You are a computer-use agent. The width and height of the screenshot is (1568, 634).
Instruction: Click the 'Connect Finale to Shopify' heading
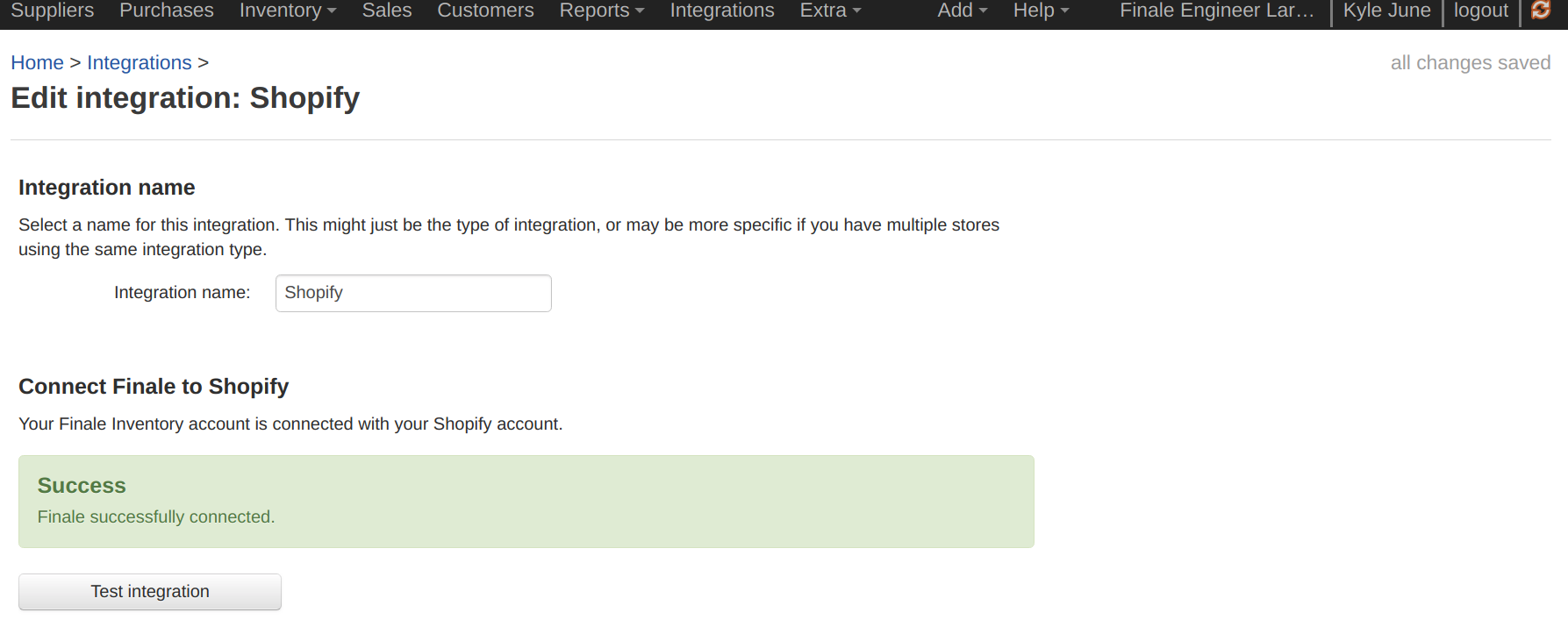[x=154, y=387]
